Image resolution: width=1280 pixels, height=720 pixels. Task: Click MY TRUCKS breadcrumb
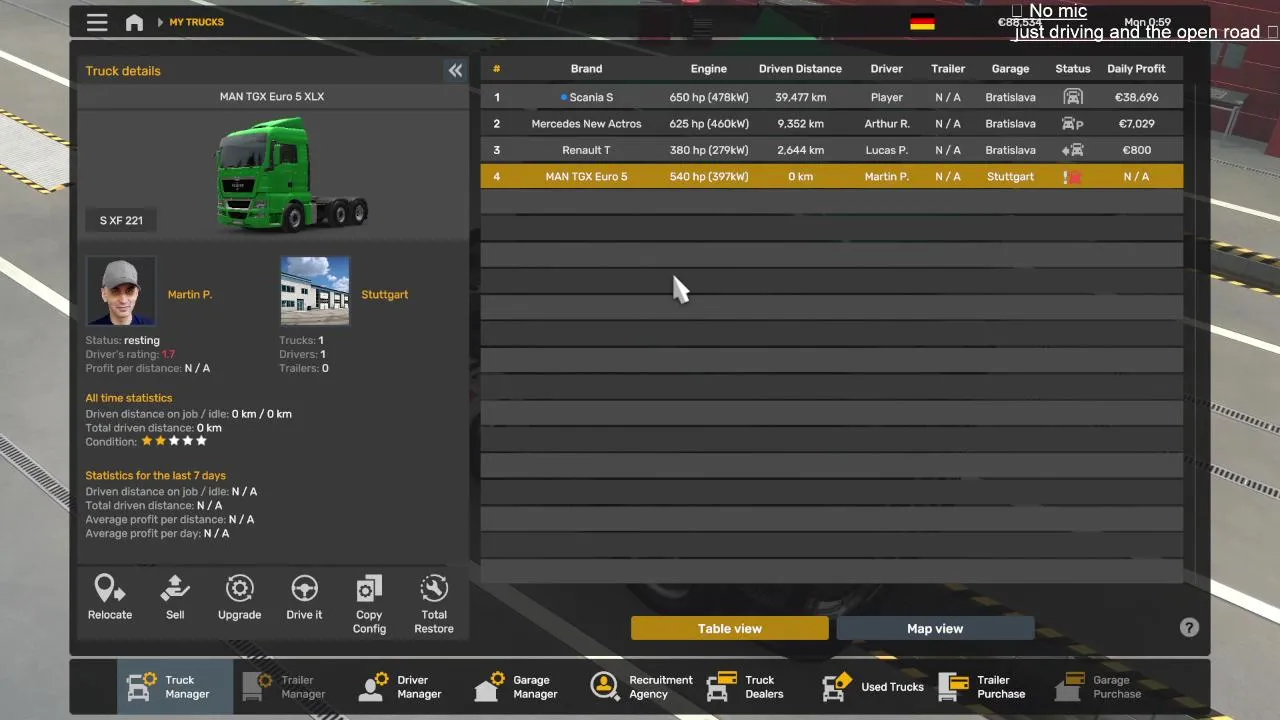point(197,22)
